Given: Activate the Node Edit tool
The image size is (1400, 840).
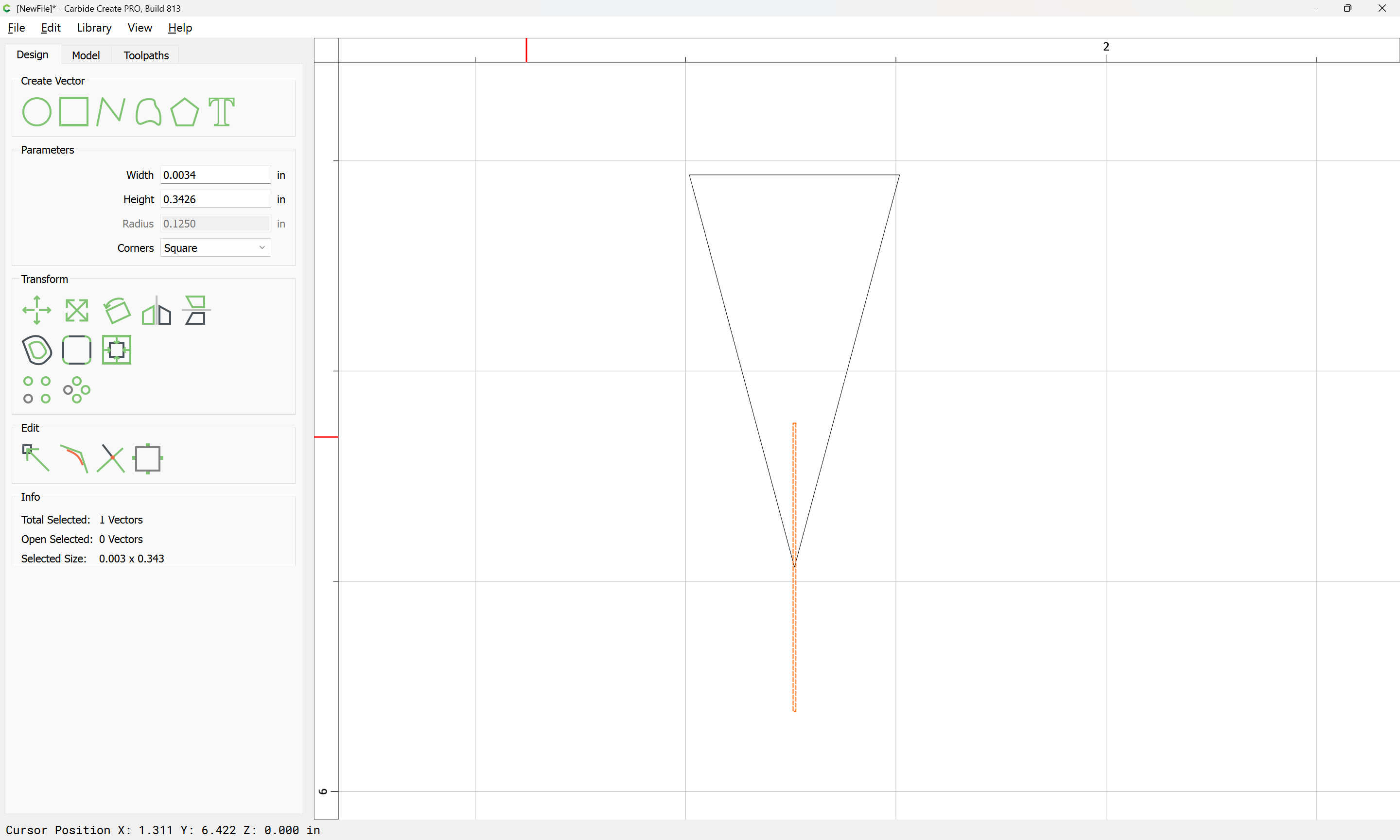Looking at the screenshot, I should point(35,458).
